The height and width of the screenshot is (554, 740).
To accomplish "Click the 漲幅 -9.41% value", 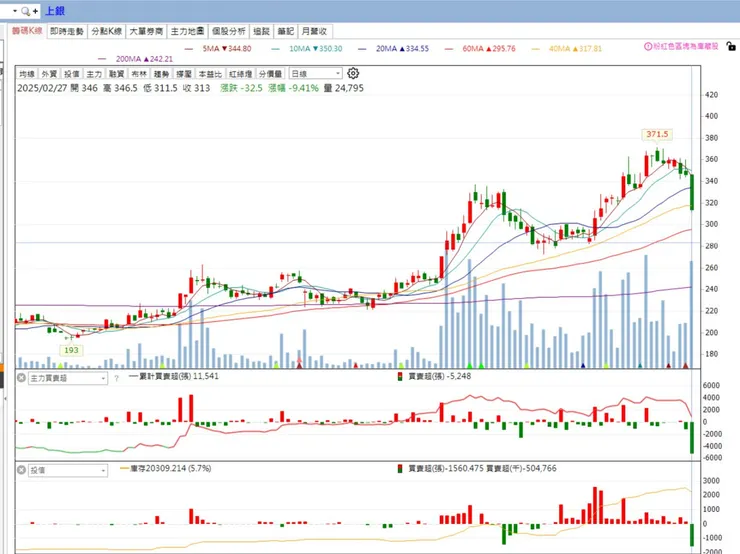I will tap(294, 88).
